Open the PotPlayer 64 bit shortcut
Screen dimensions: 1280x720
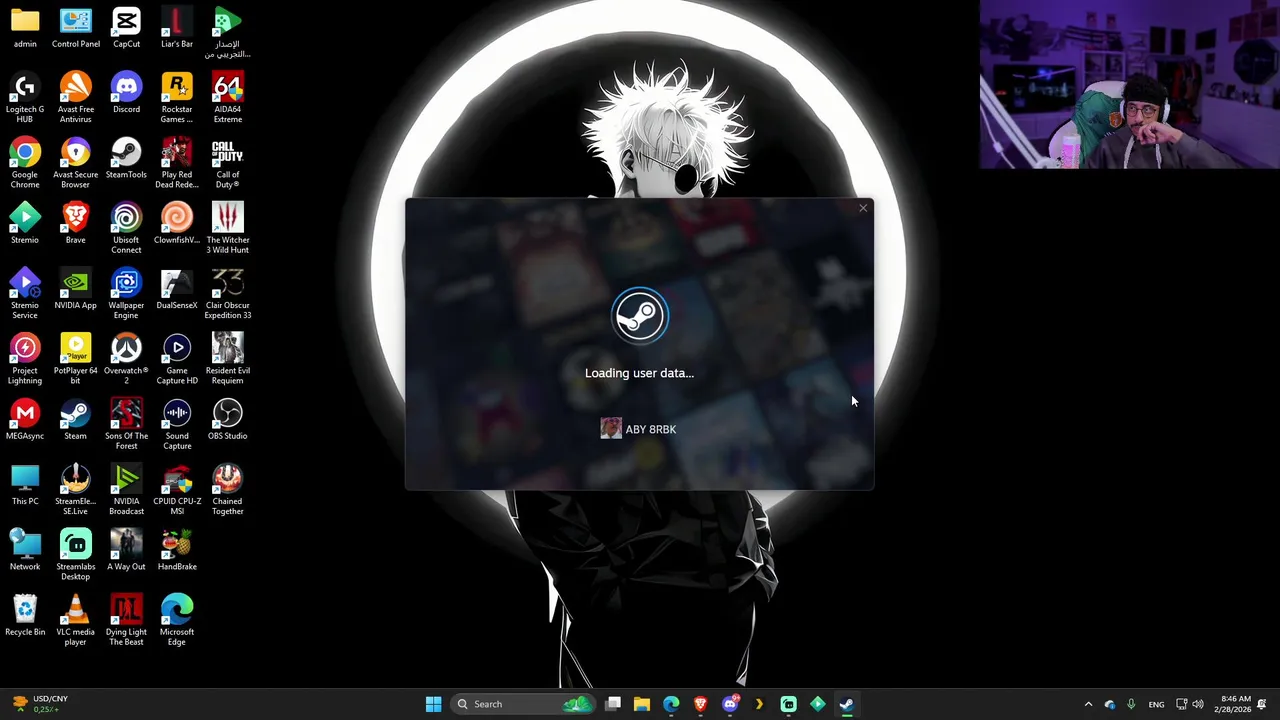coord(76,358)
